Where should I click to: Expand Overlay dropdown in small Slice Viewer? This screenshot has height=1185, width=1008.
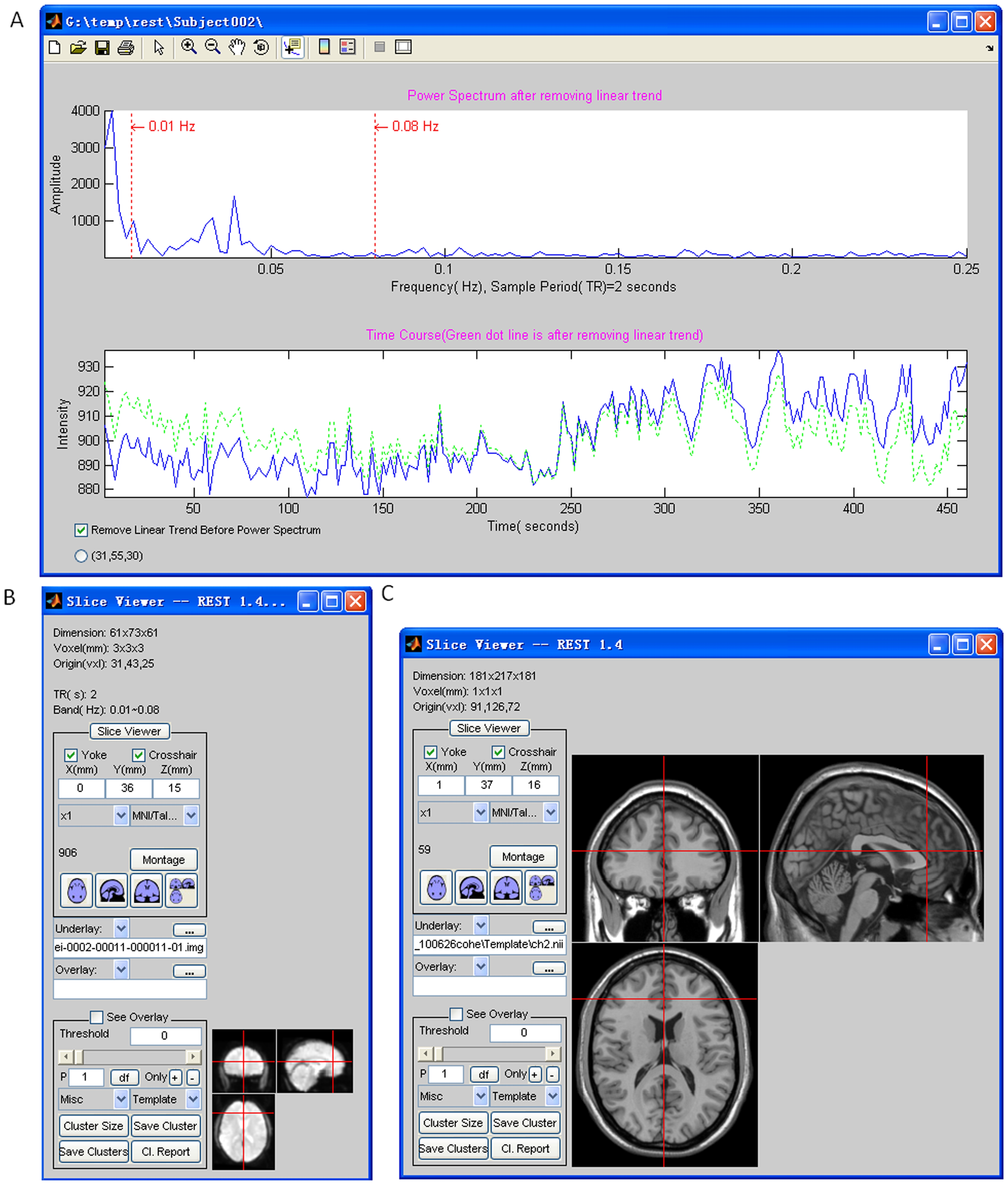click(121, 970)
